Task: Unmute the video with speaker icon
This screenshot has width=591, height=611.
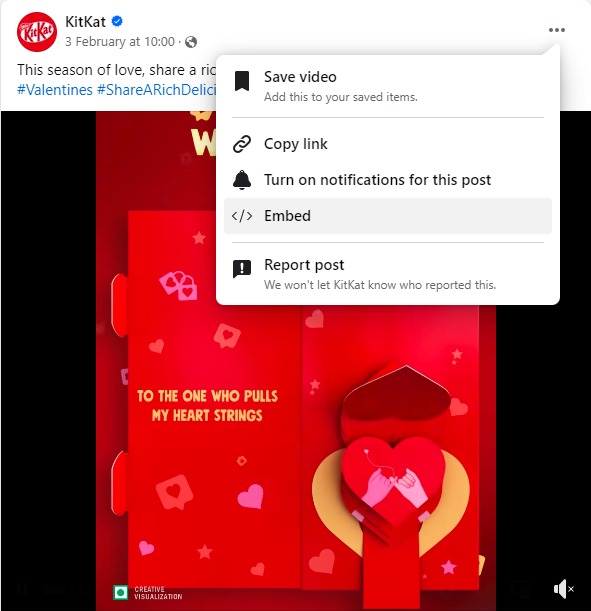Action: [563, 589]
